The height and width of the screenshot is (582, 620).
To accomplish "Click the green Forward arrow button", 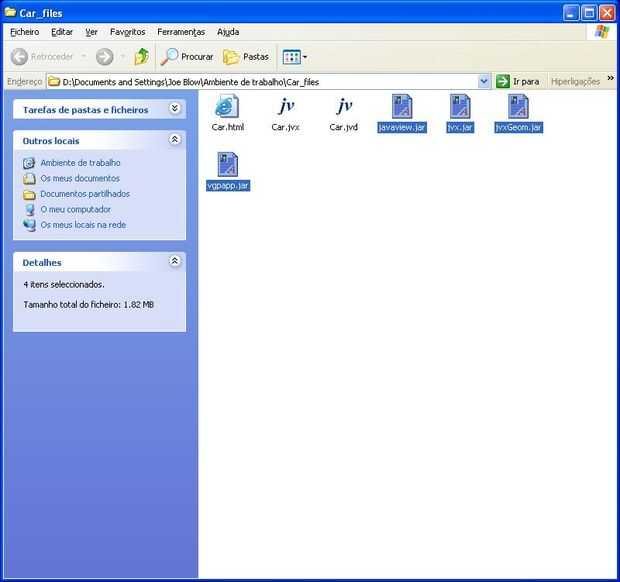I will (104, 57).
